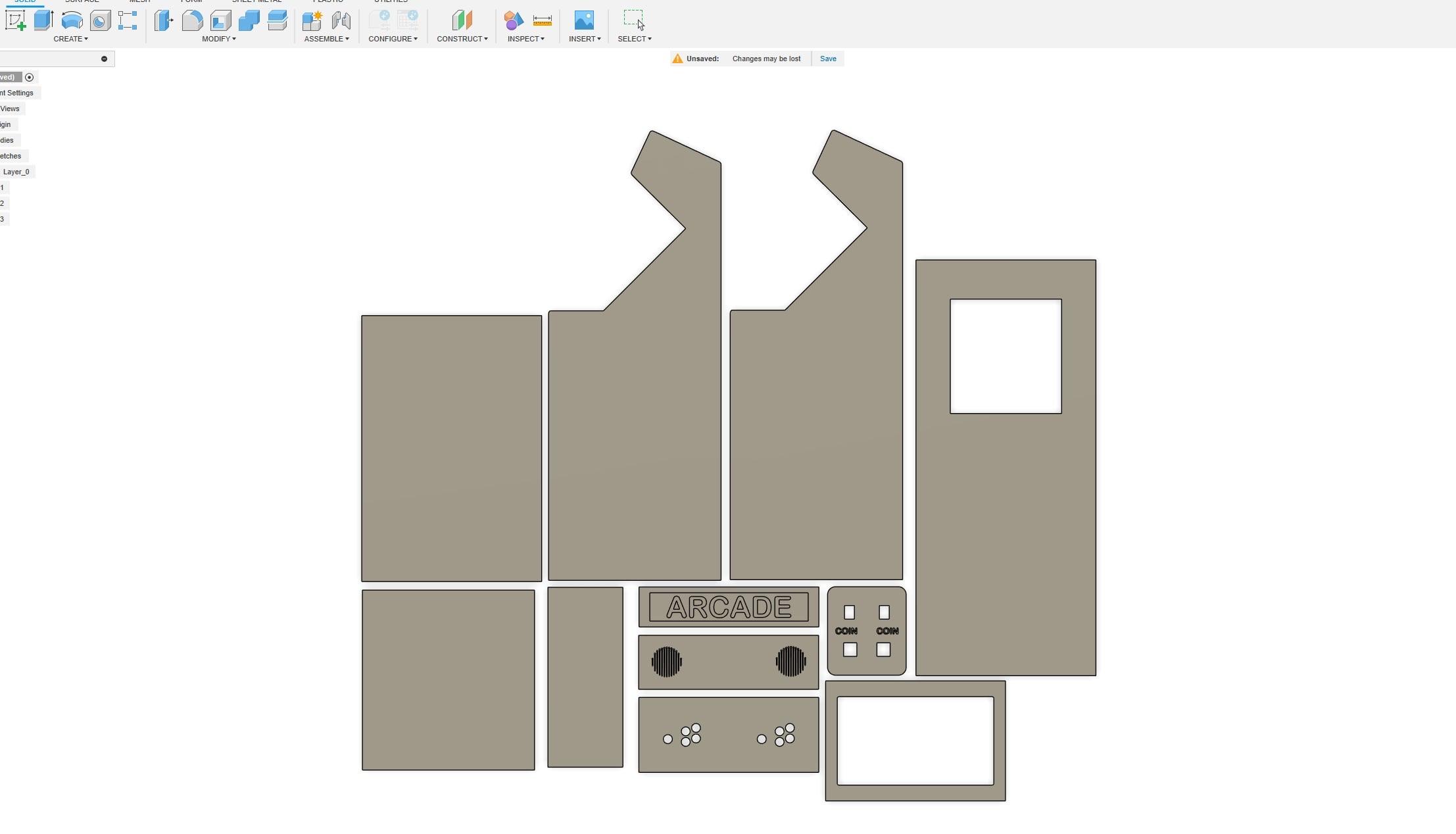Open the INSPECT dropdown menu
Viewport: 1456px width, 834px height.
click(x=526, y=39)
